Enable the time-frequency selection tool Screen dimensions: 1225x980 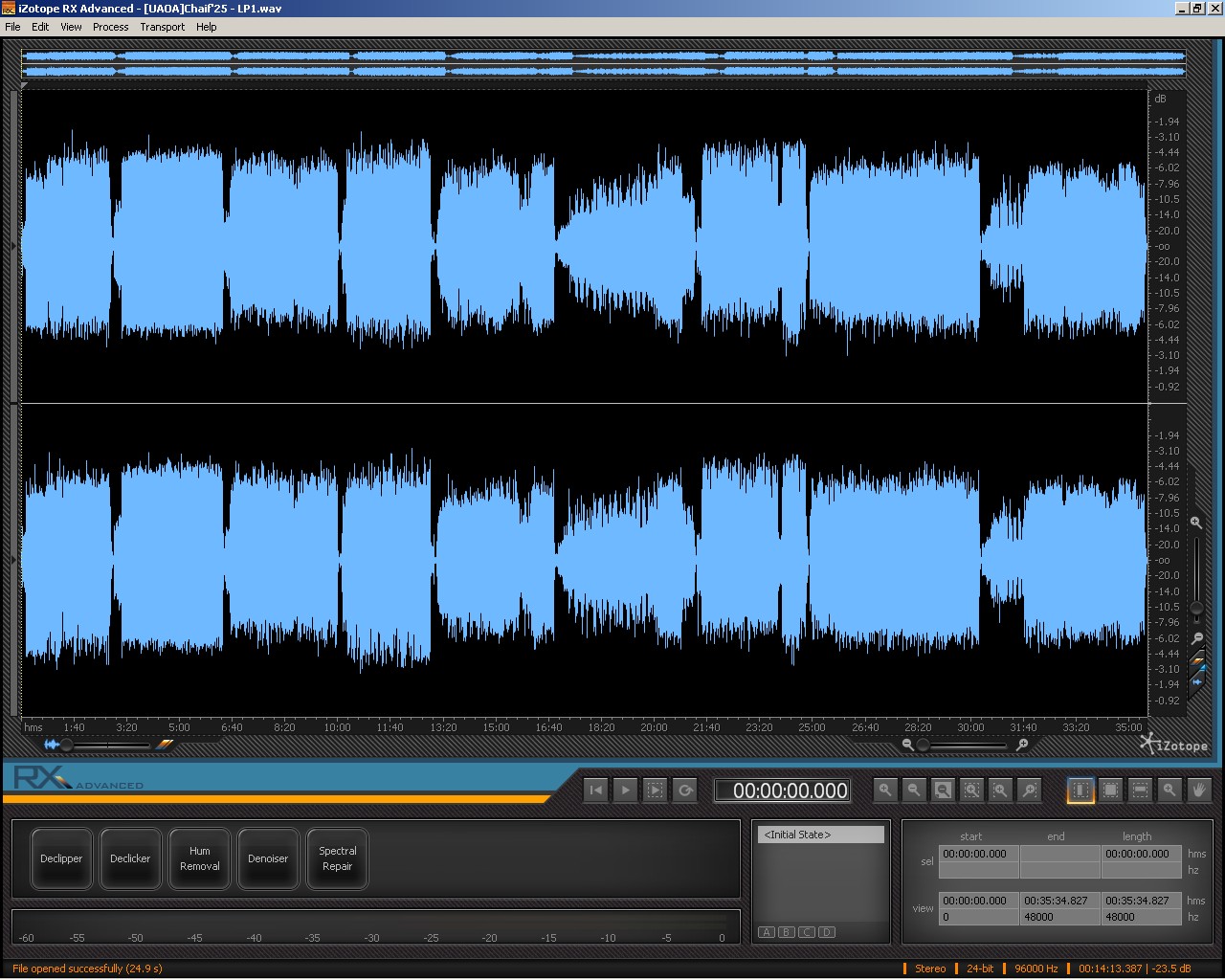(x=1110, y=791)
